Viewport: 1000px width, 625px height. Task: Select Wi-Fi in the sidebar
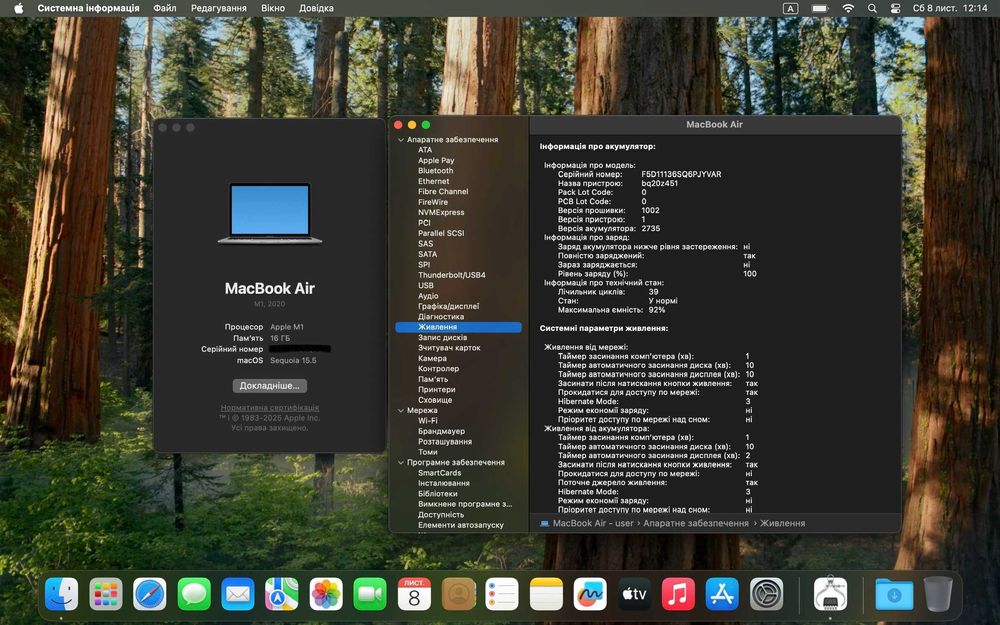[427, 421]
